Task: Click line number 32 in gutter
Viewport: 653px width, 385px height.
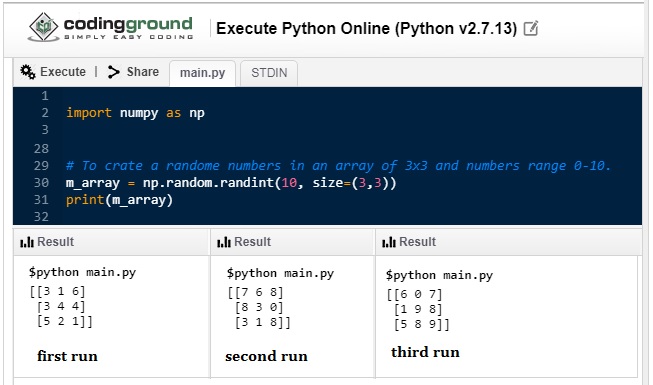Action: pyautogui.click(x=41, y=216)
